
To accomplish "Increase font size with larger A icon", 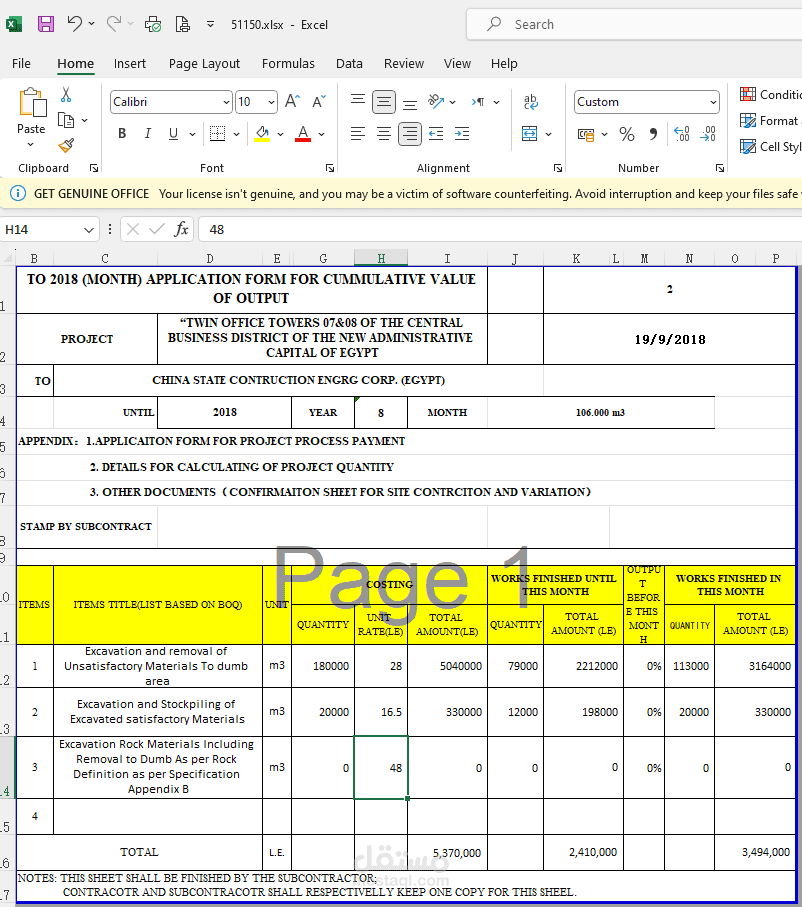I will [x=292, y=102].
